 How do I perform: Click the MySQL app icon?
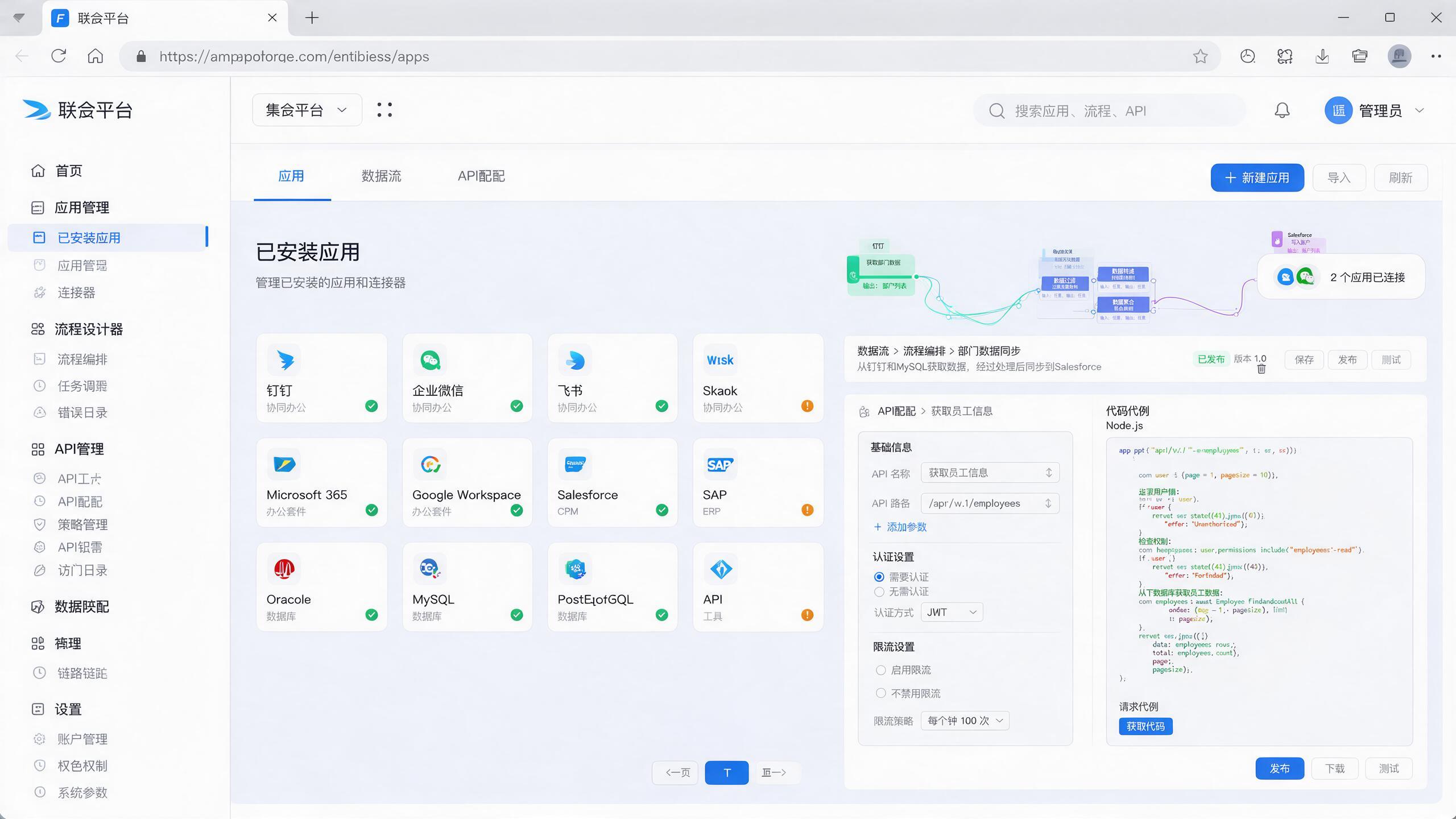tap(430, 569)
